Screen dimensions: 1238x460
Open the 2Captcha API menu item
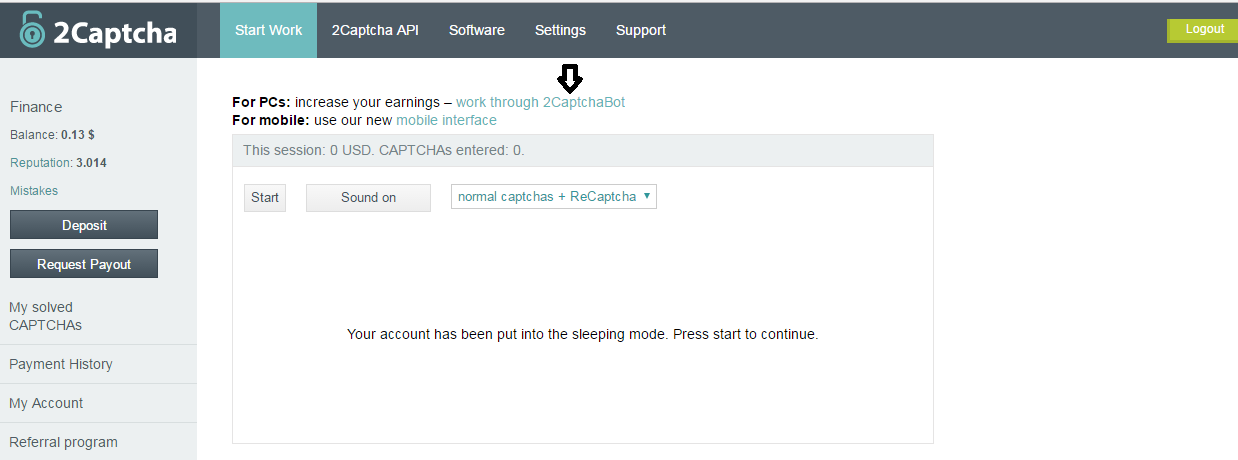[x=375, y=30]
